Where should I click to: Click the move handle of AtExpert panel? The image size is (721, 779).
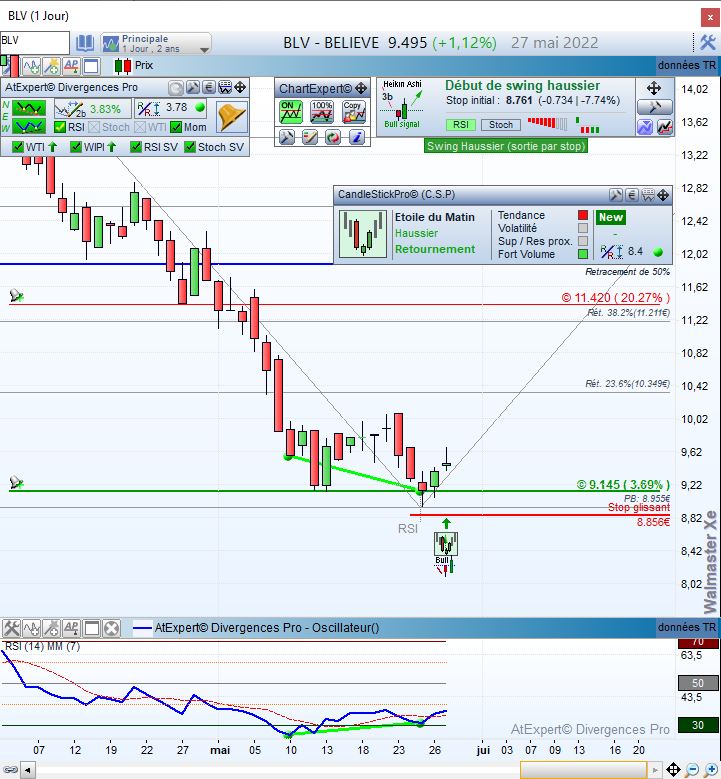click(240, 88)
